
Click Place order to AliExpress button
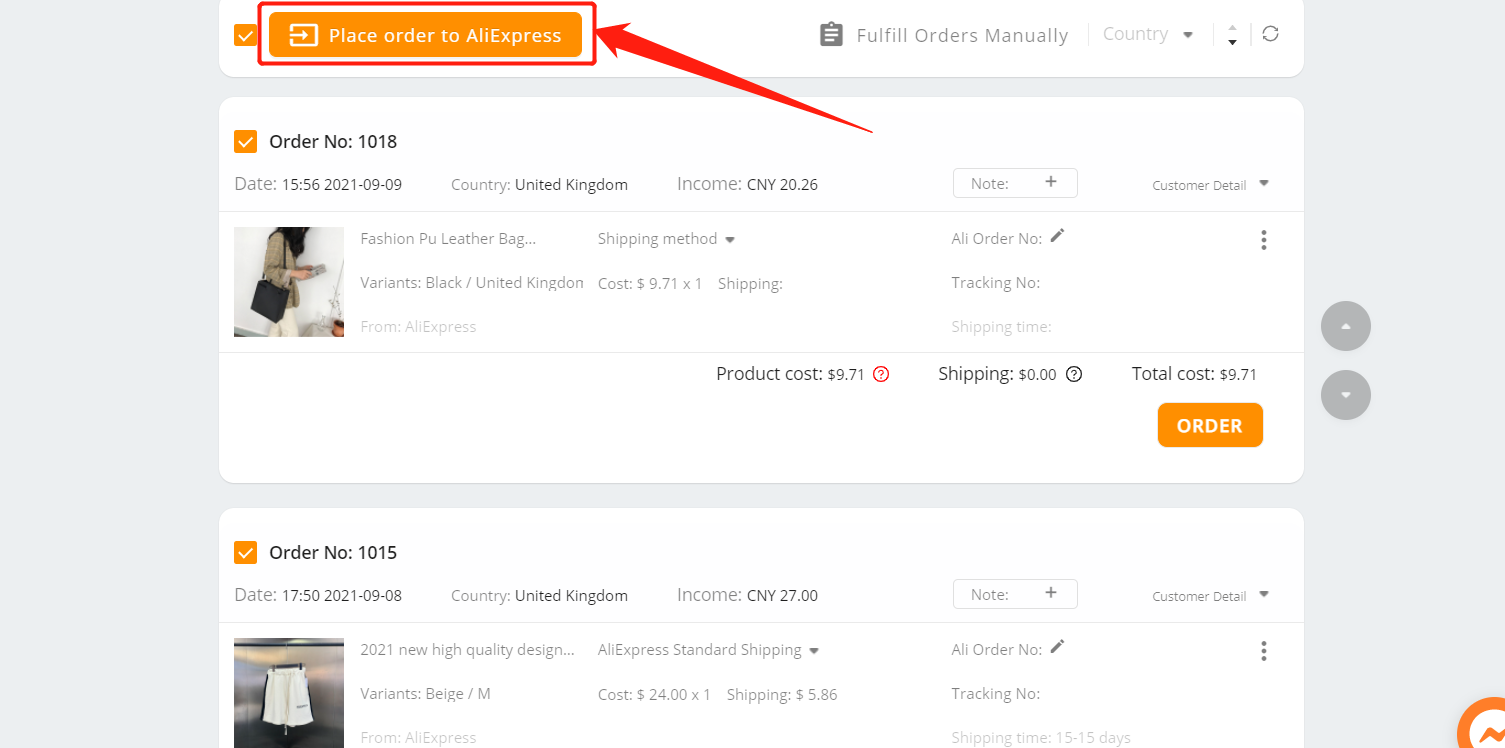425,35
